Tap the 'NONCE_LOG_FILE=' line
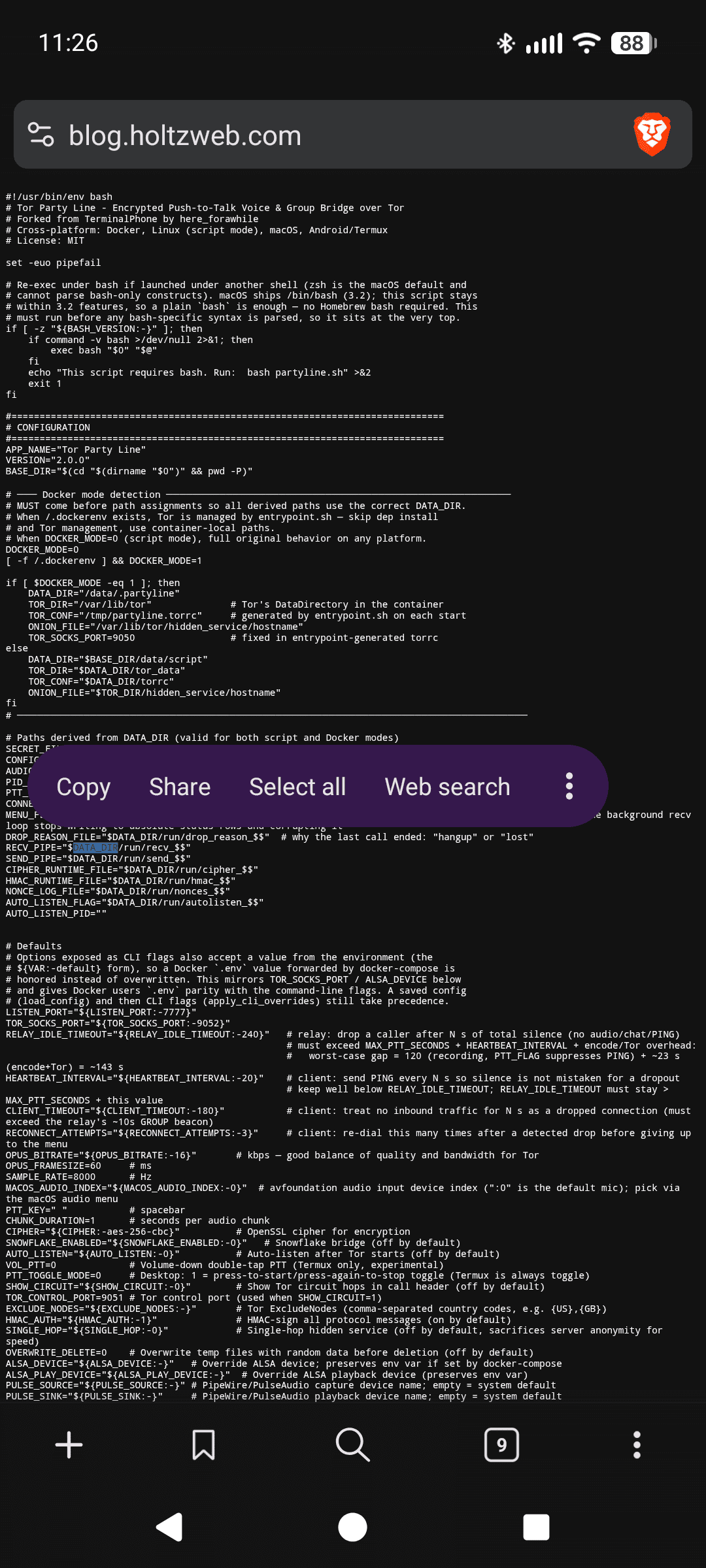The height and width of the screenshot is (1568, 706). pyautogui.click(x=118, y=891)
